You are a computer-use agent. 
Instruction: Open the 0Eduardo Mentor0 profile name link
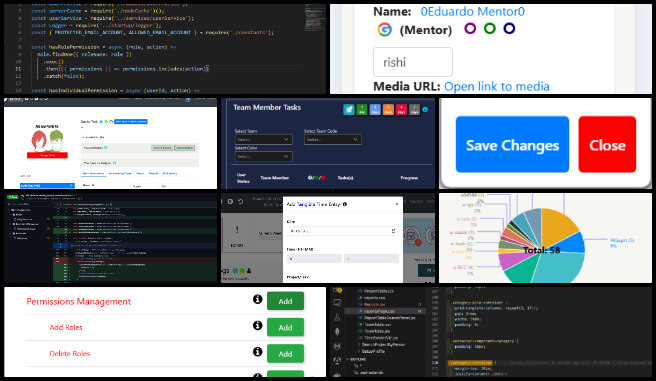click(x=472, y=12)
